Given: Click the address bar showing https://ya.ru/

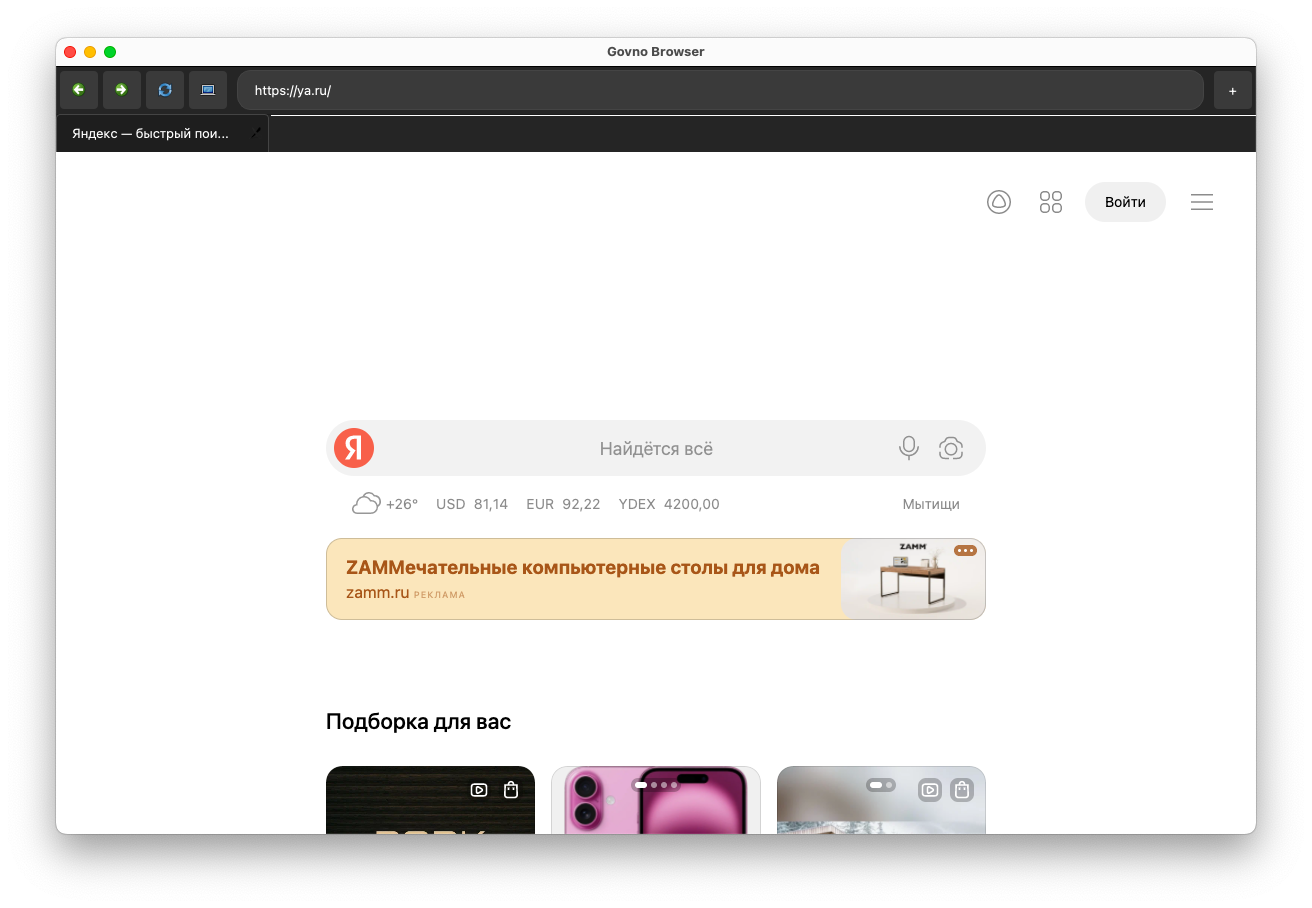Looking at the screenshot, I should coord(720,90).
